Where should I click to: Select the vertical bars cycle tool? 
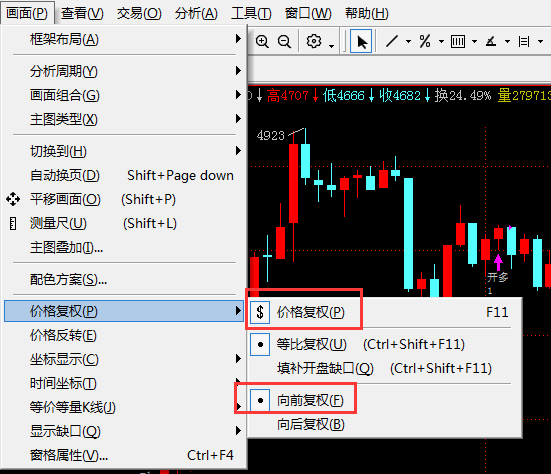click(458, 41)
